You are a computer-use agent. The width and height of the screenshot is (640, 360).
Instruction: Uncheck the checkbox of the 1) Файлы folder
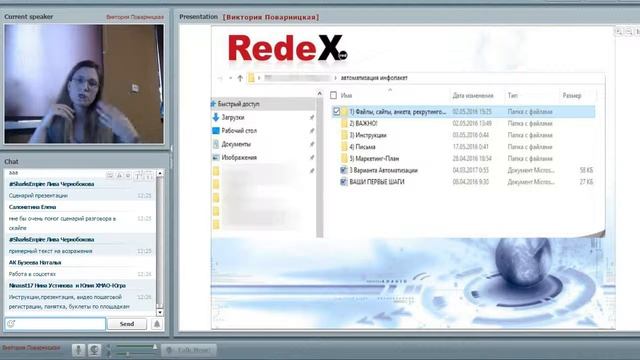tap(336, 111)
